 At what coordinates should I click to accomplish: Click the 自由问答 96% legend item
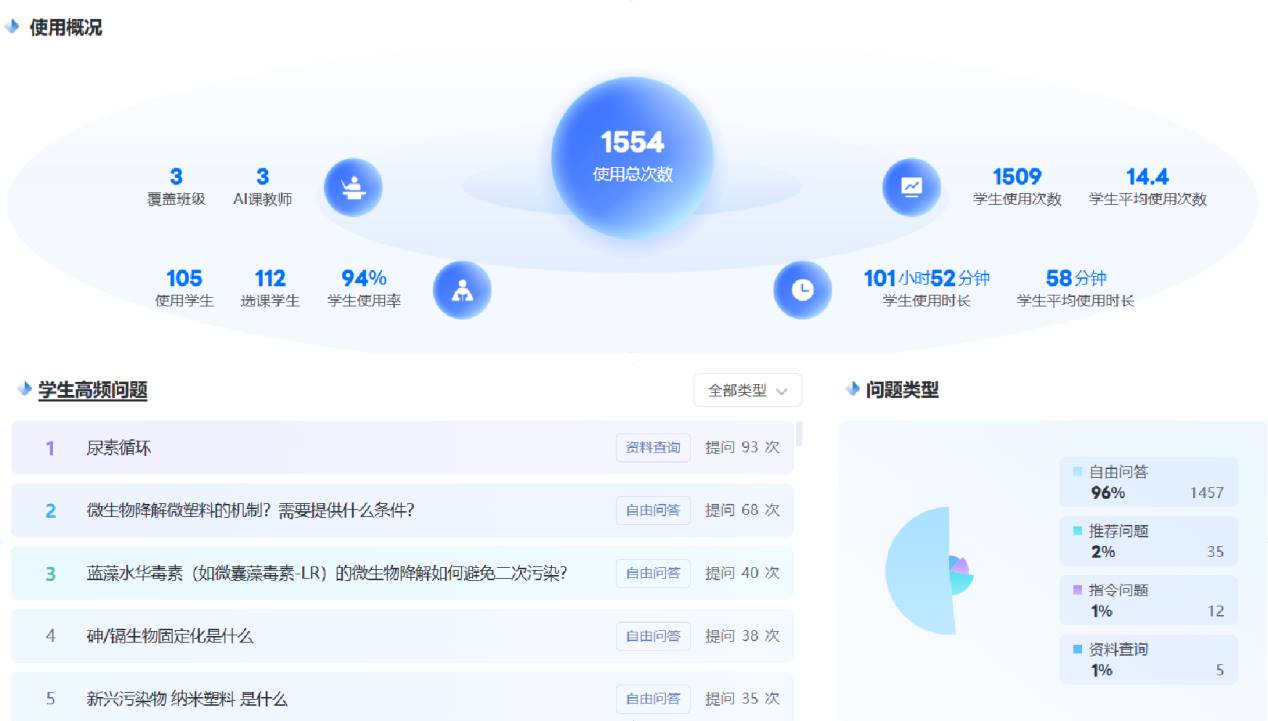pyautogui.click(x=1148, y=481)
